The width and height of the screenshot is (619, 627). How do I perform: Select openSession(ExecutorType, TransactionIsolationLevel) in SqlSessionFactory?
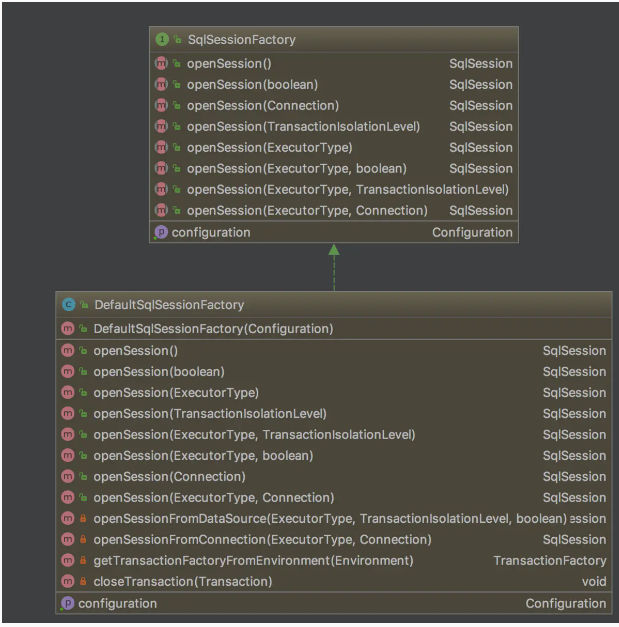348,190
